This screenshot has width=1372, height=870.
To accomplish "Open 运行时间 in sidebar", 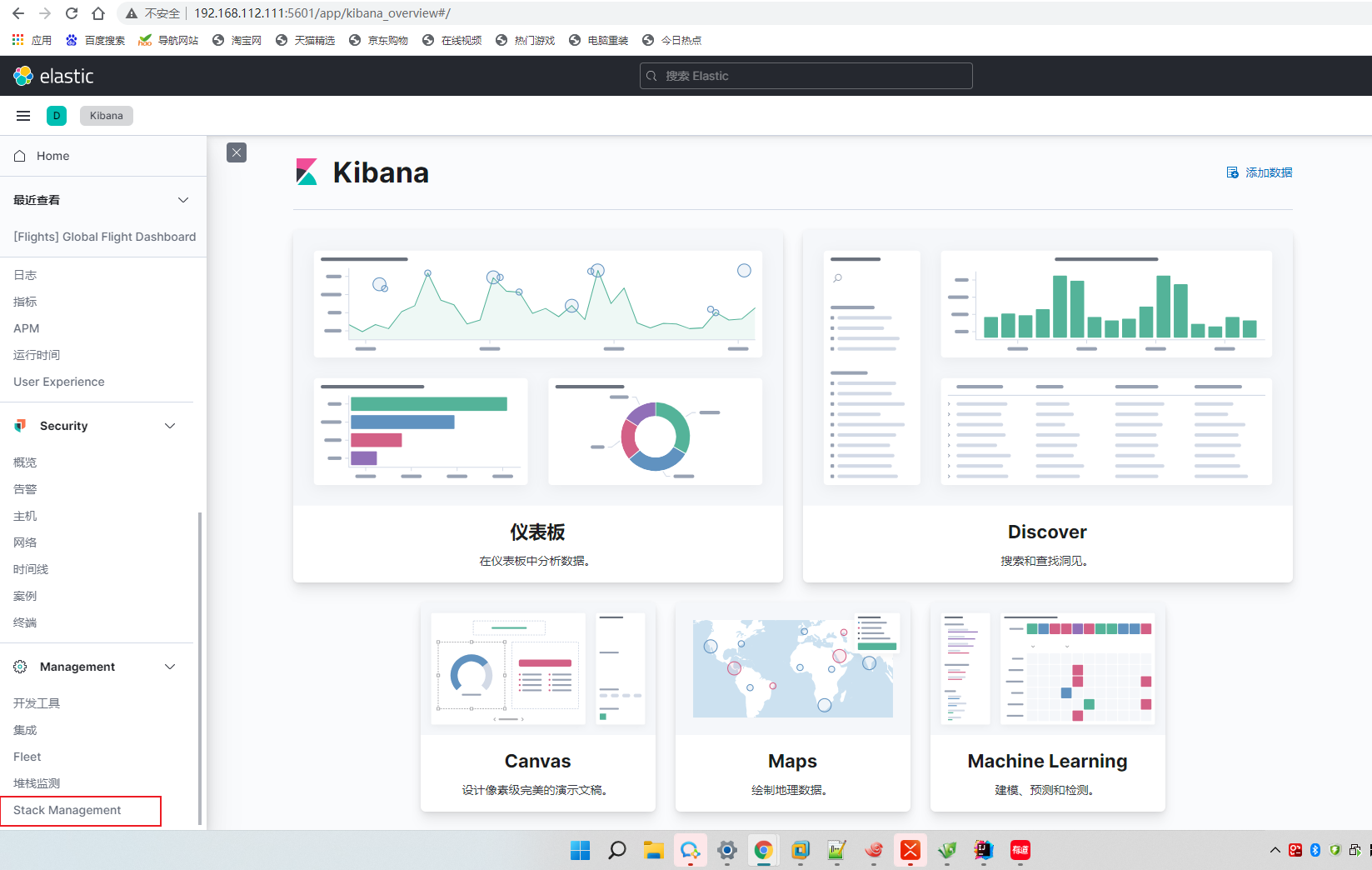I will click(37, 355).
